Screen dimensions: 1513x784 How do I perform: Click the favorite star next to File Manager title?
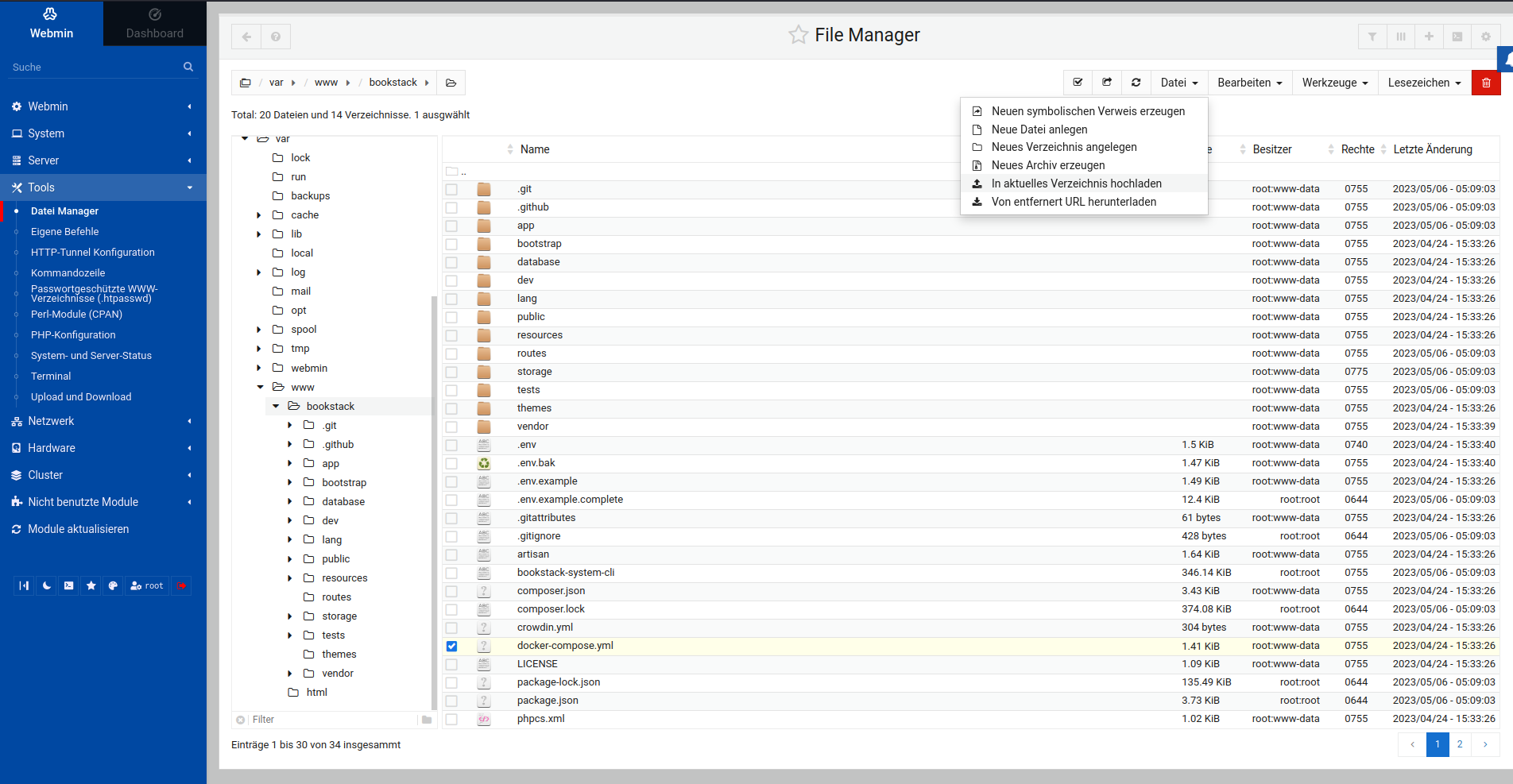pos(798,35)
